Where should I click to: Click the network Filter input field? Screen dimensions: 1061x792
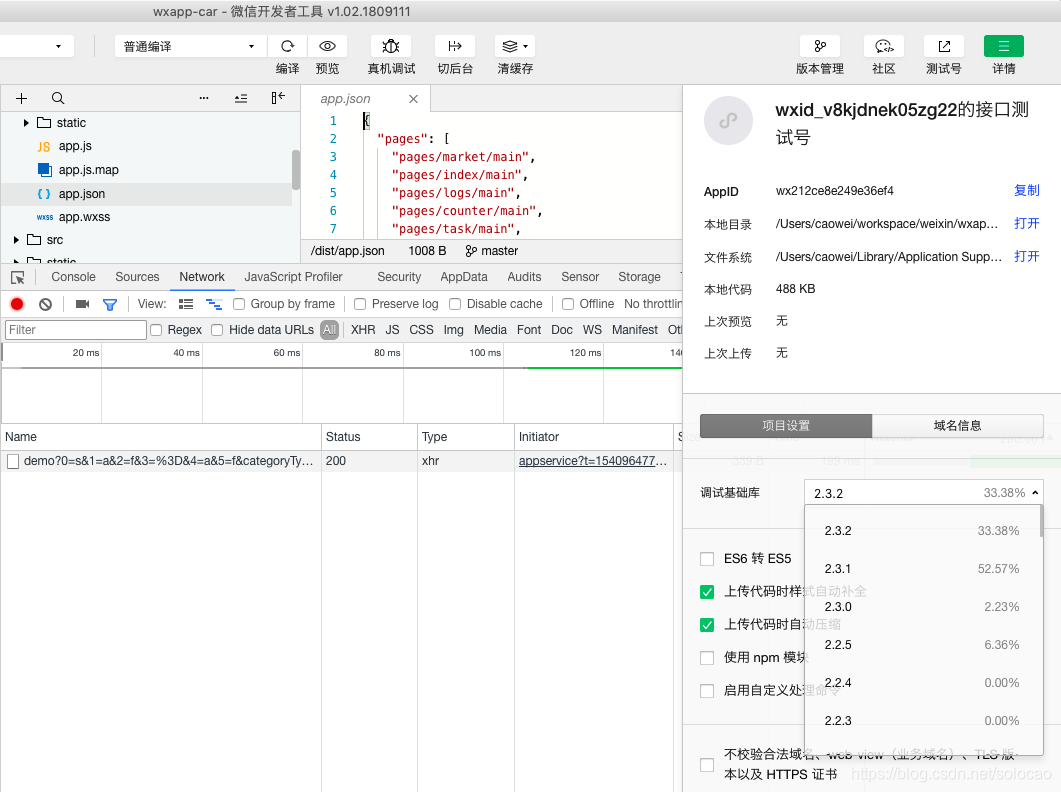pos(76,330)
